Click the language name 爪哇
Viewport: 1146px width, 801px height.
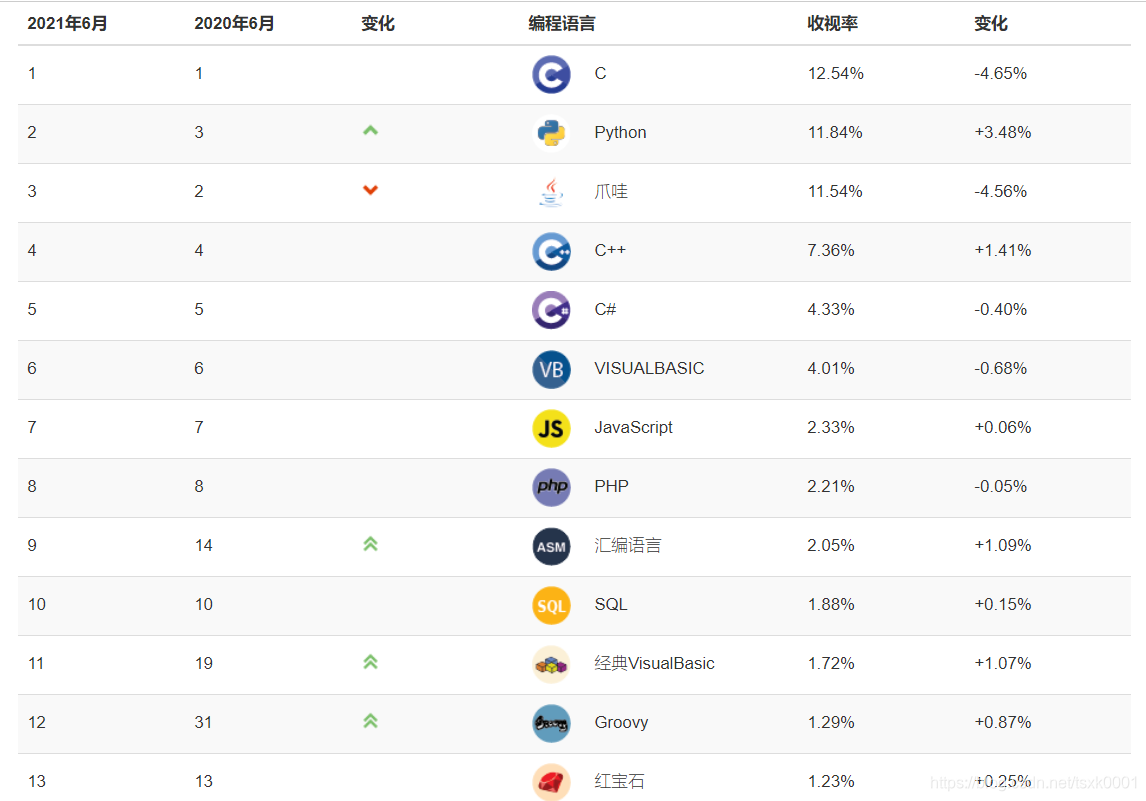tap(611, 191)
